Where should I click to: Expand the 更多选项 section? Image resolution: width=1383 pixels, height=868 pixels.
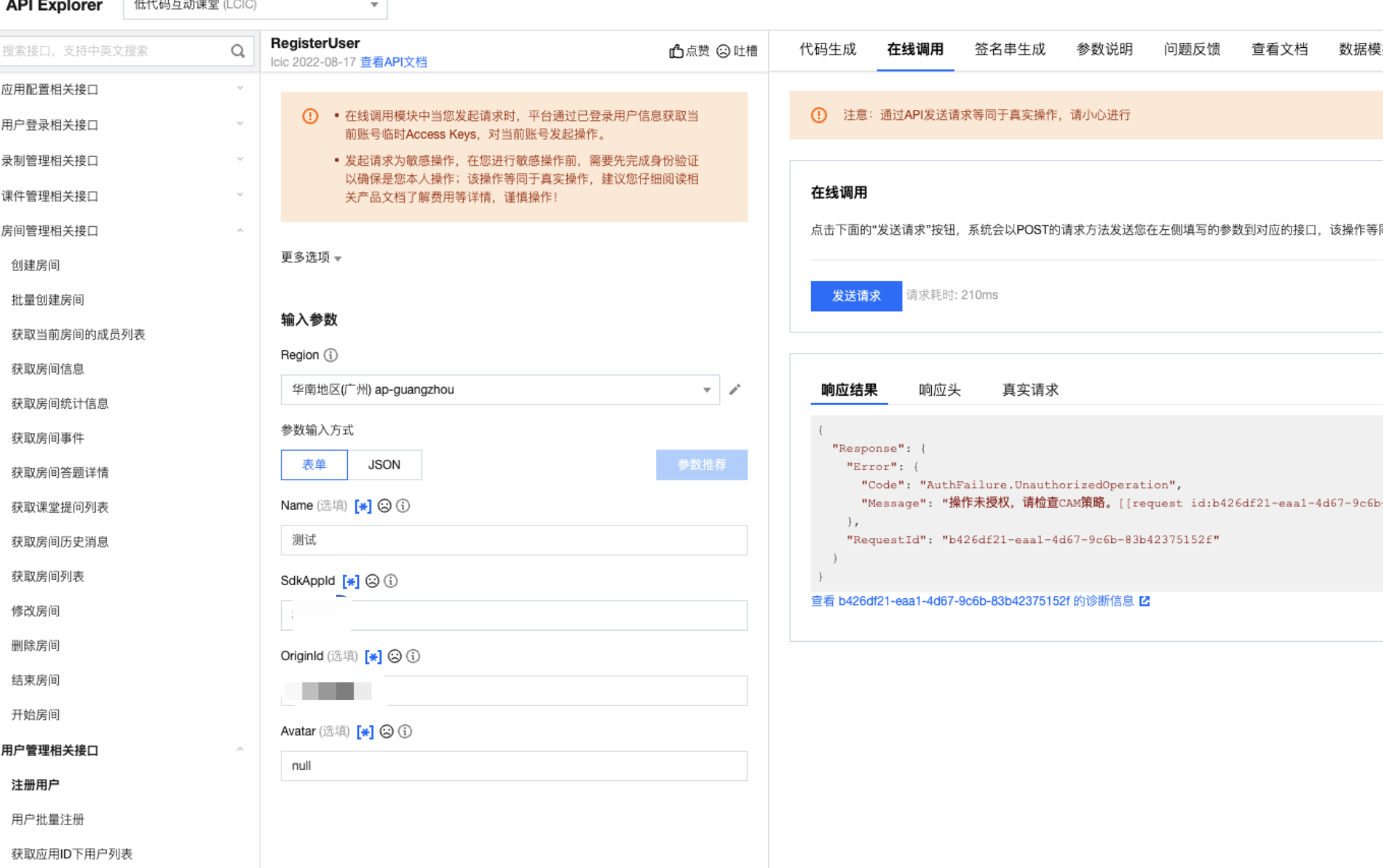pyautogui.click(x=310, y=257)
